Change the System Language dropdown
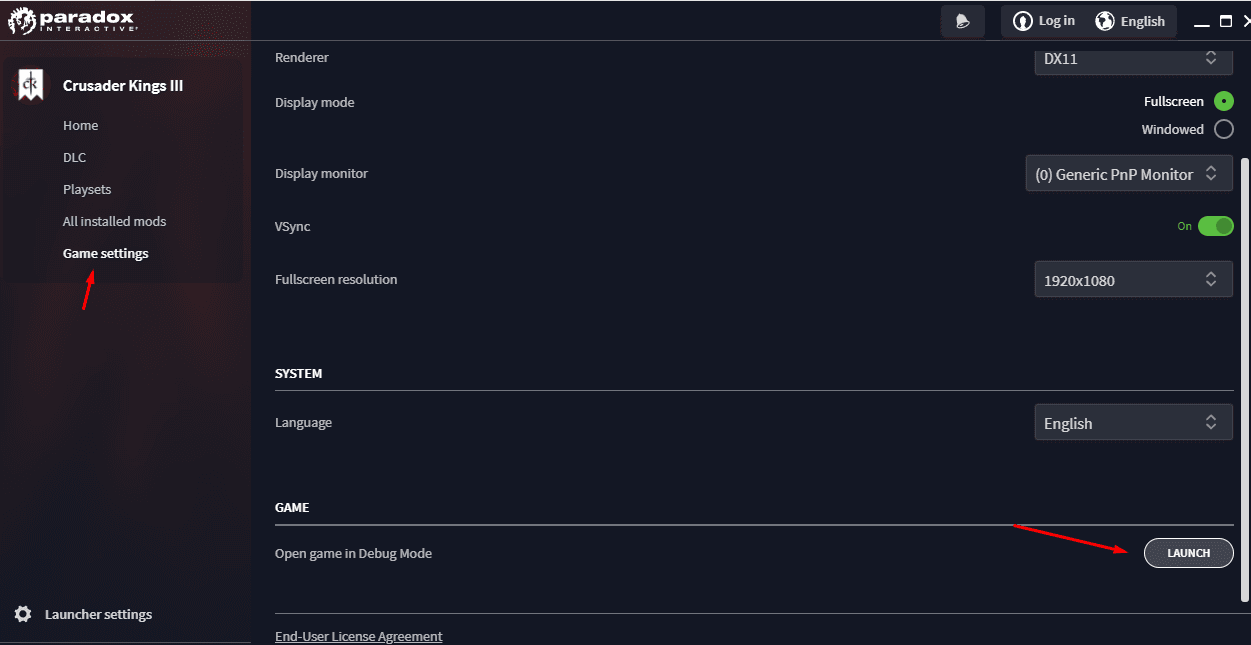This screenshot has height=645, width=1251. tap(1133, 423)
